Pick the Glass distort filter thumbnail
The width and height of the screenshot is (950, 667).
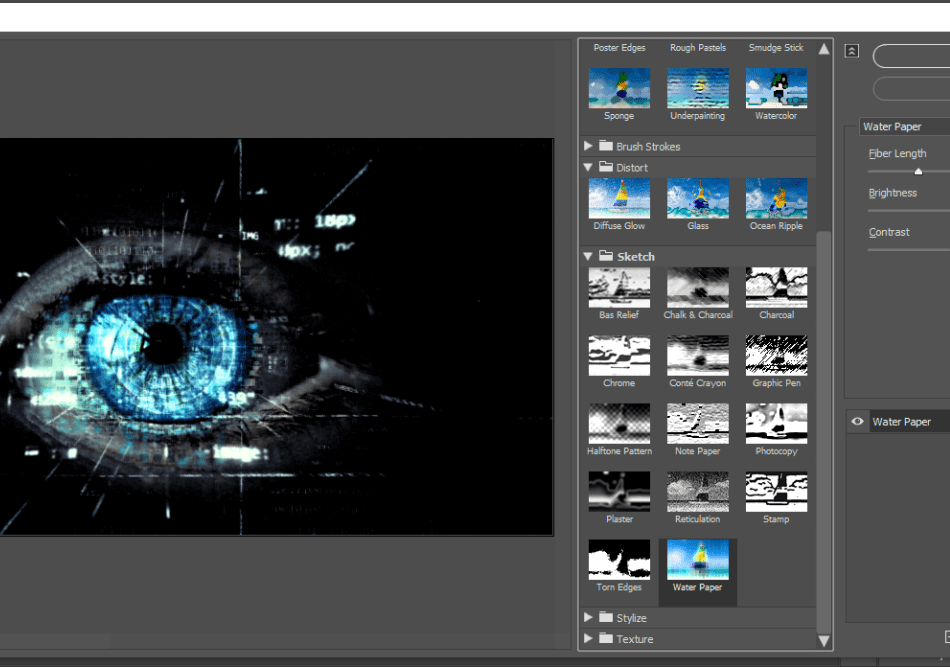click(697, 198)
